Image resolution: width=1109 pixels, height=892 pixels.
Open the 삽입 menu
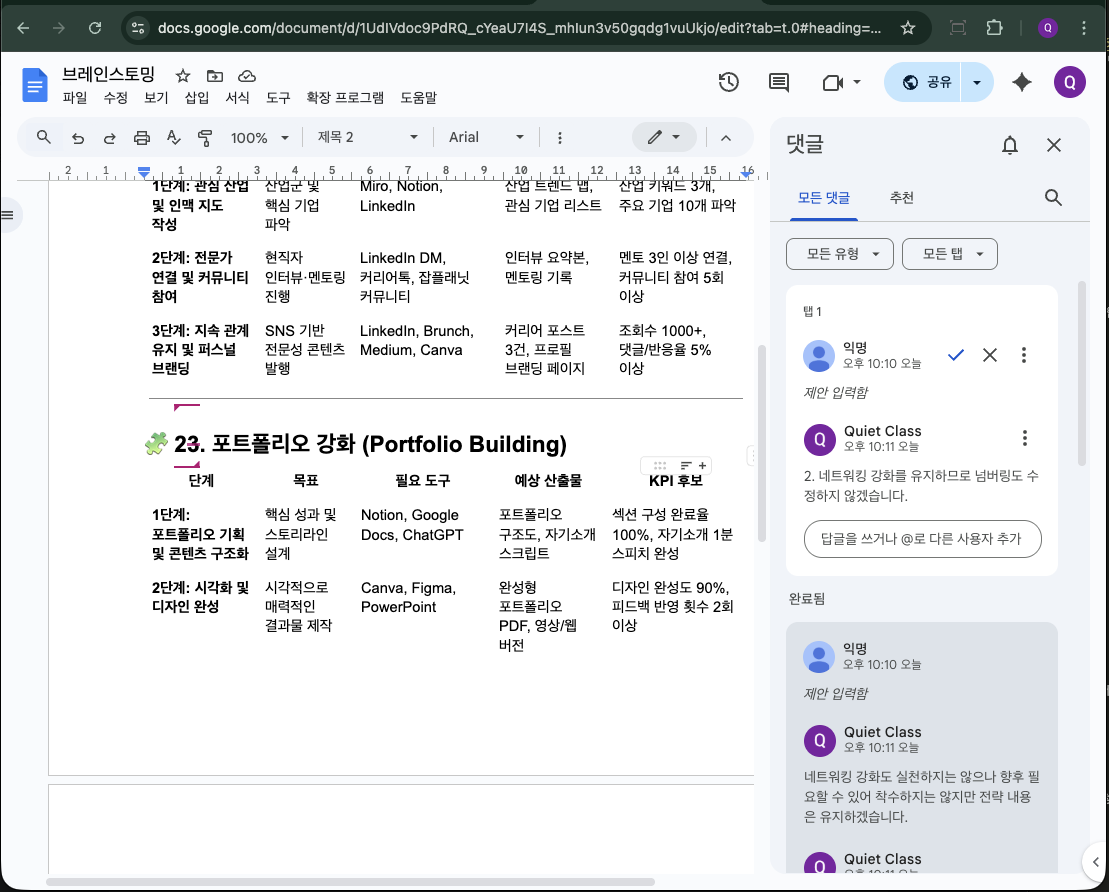[197, 98]
